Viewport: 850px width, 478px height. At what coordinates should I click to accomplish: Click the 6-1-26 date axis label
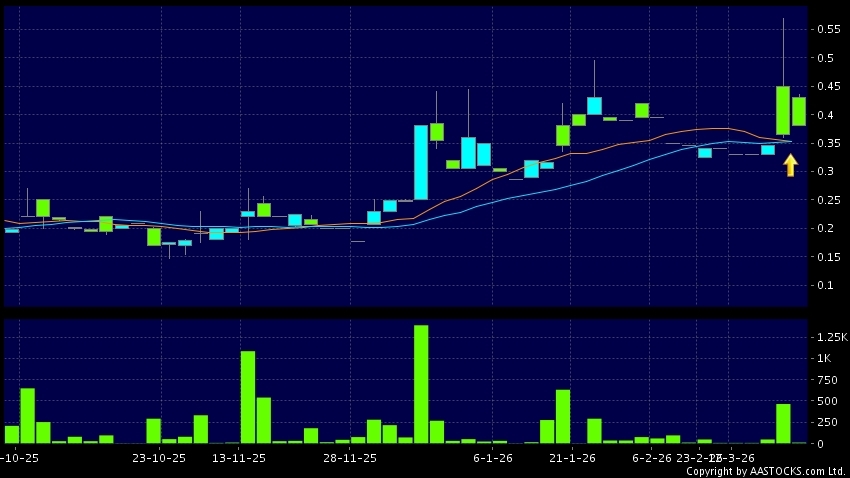(x=492, y=458)
